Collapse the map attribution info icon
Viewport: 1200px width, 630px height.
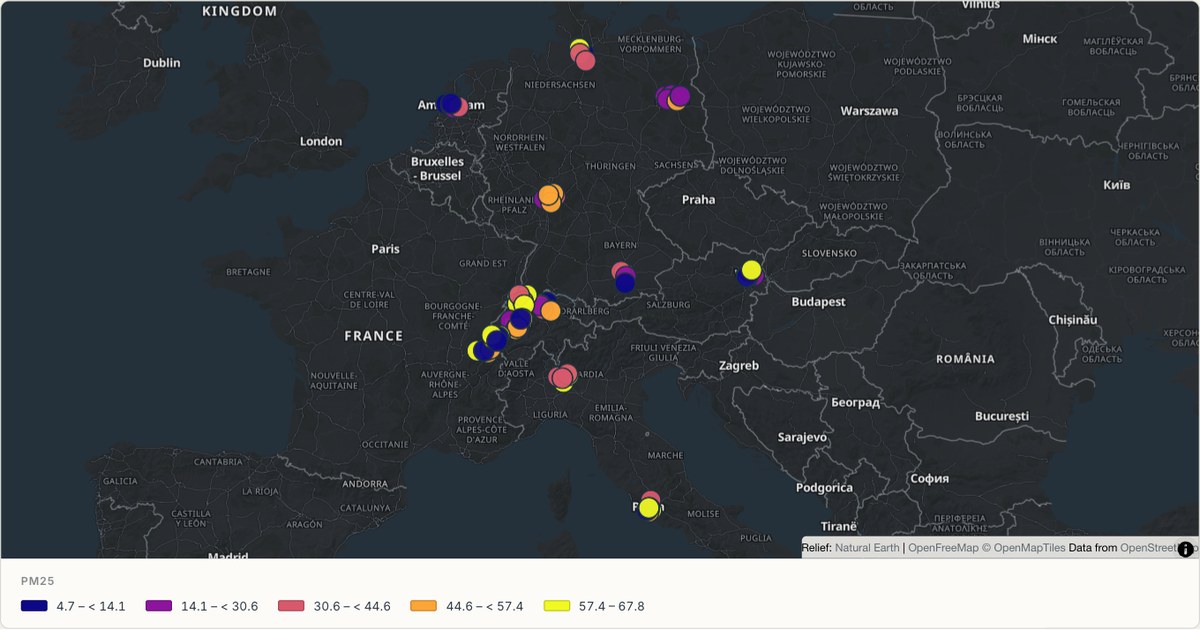[x=1186, y=548]
